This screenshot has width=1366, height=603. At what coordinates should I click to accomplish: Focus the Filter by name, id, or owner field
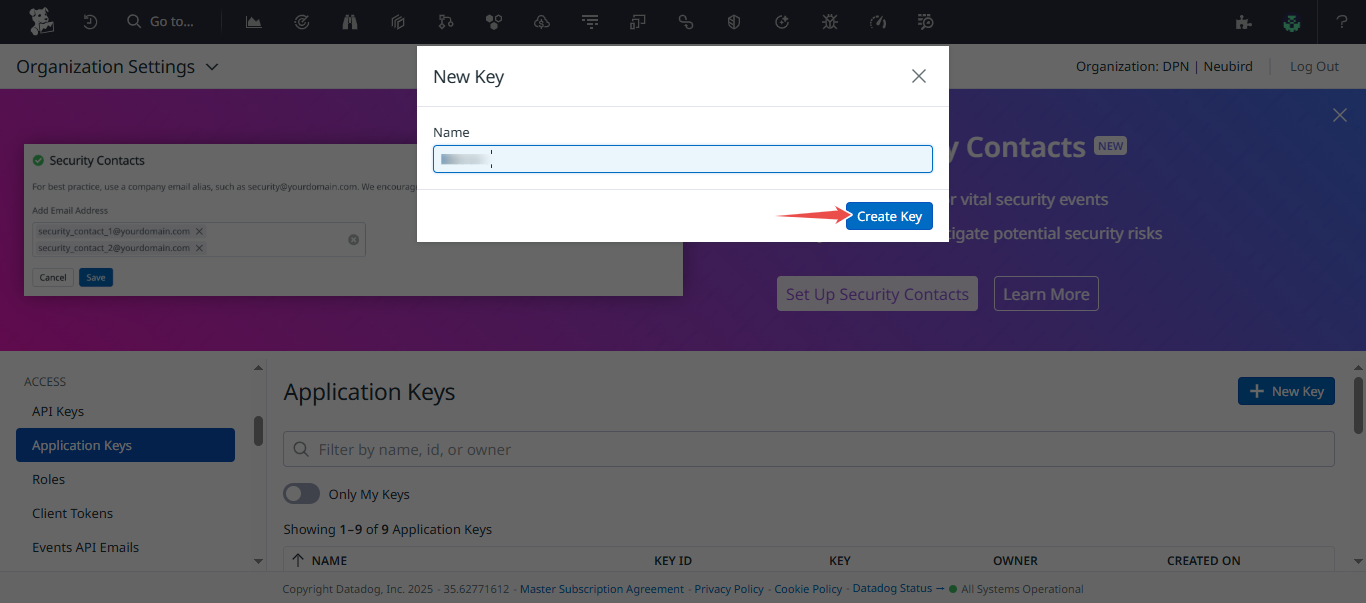coord(808,448)
